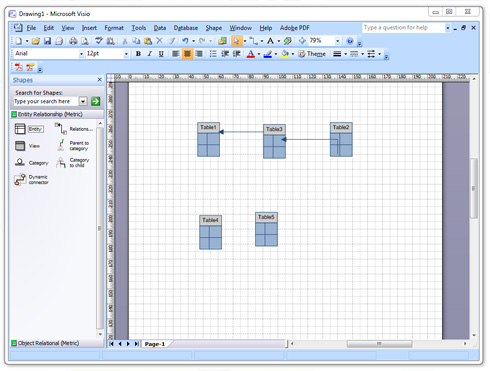Select the Pointer tool
The height and width of the screenshot is (371, 490).
coord(236,41)
